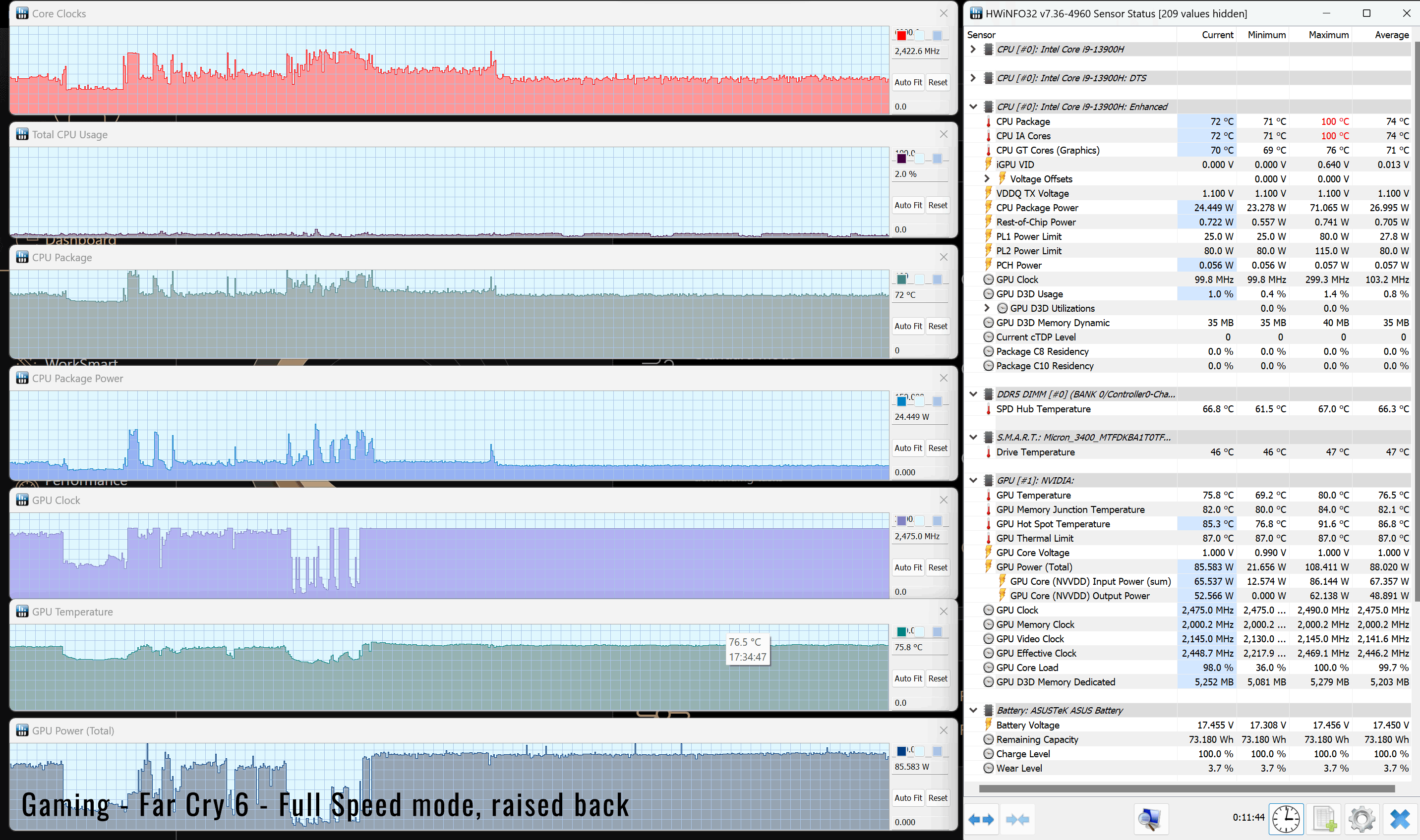Click Reset in GPU Power (Total) graph
The image size is (1420, 840).
tap(938, 797)
